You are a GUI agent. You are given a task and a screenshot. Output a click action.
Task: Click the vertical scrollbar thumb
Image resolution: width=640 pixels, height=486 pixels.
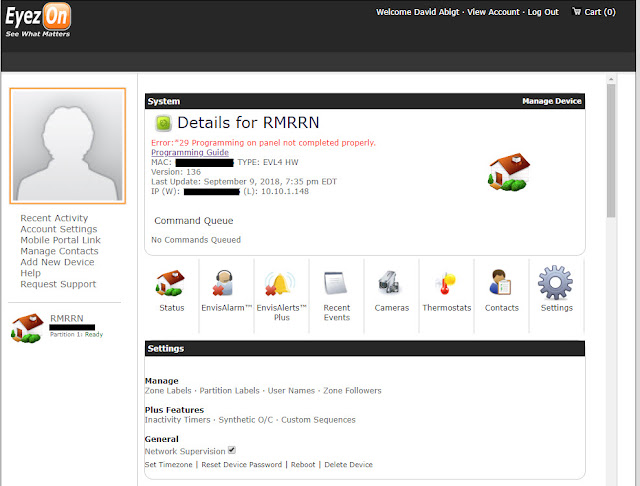(x=611, y=151)
